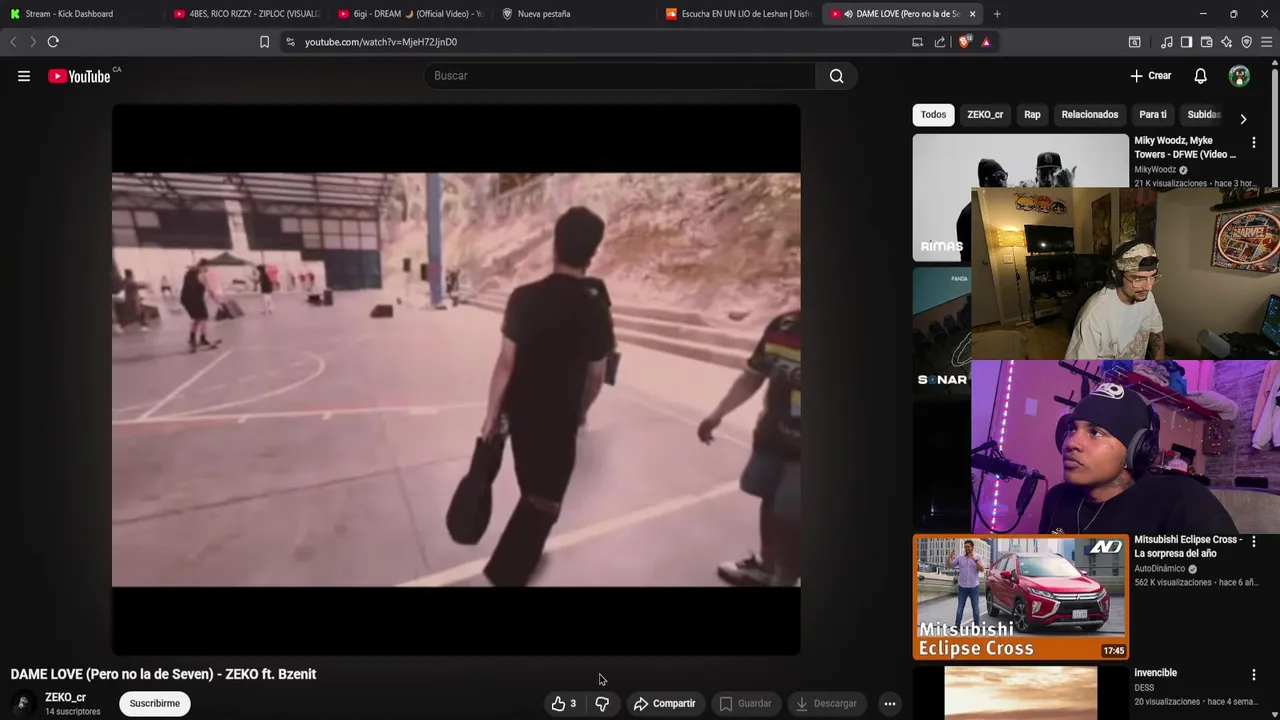Dislike the video with thumbs down
The height and width of the screenshot is (720, 1280).
[602, 703]
